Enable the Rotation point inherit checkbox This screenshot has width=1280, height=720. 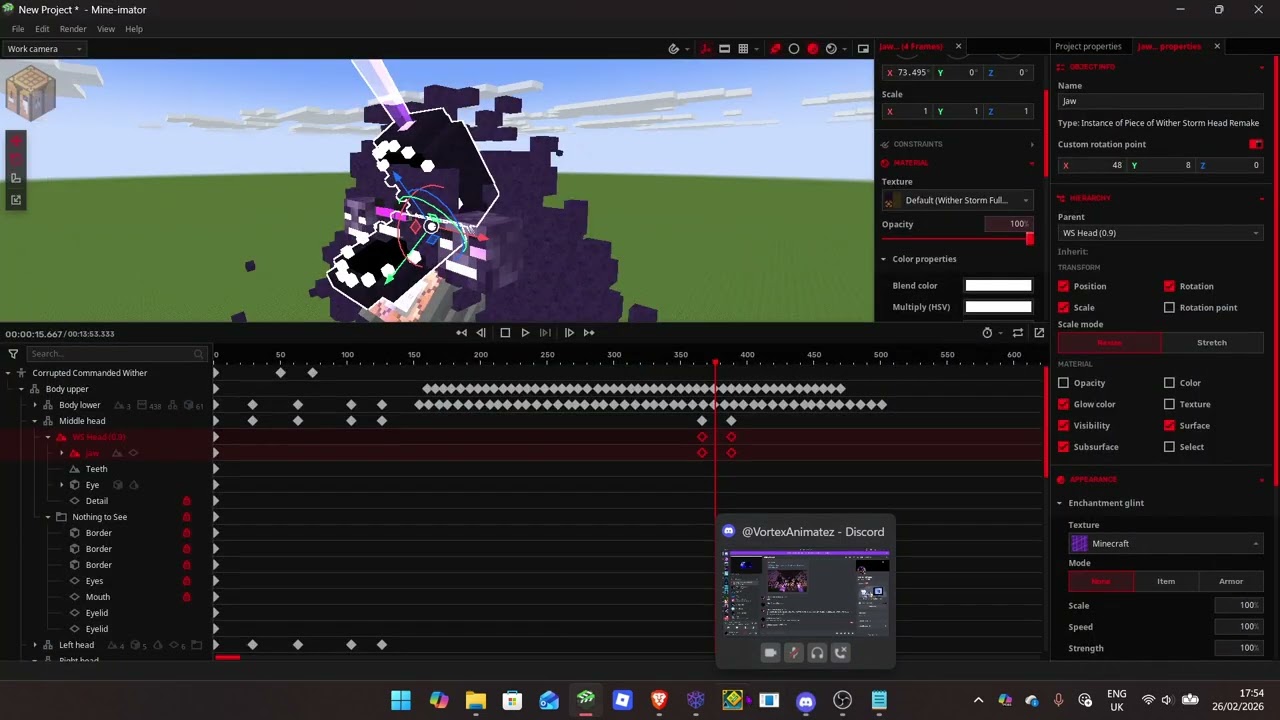click(x=1169, y=307)
